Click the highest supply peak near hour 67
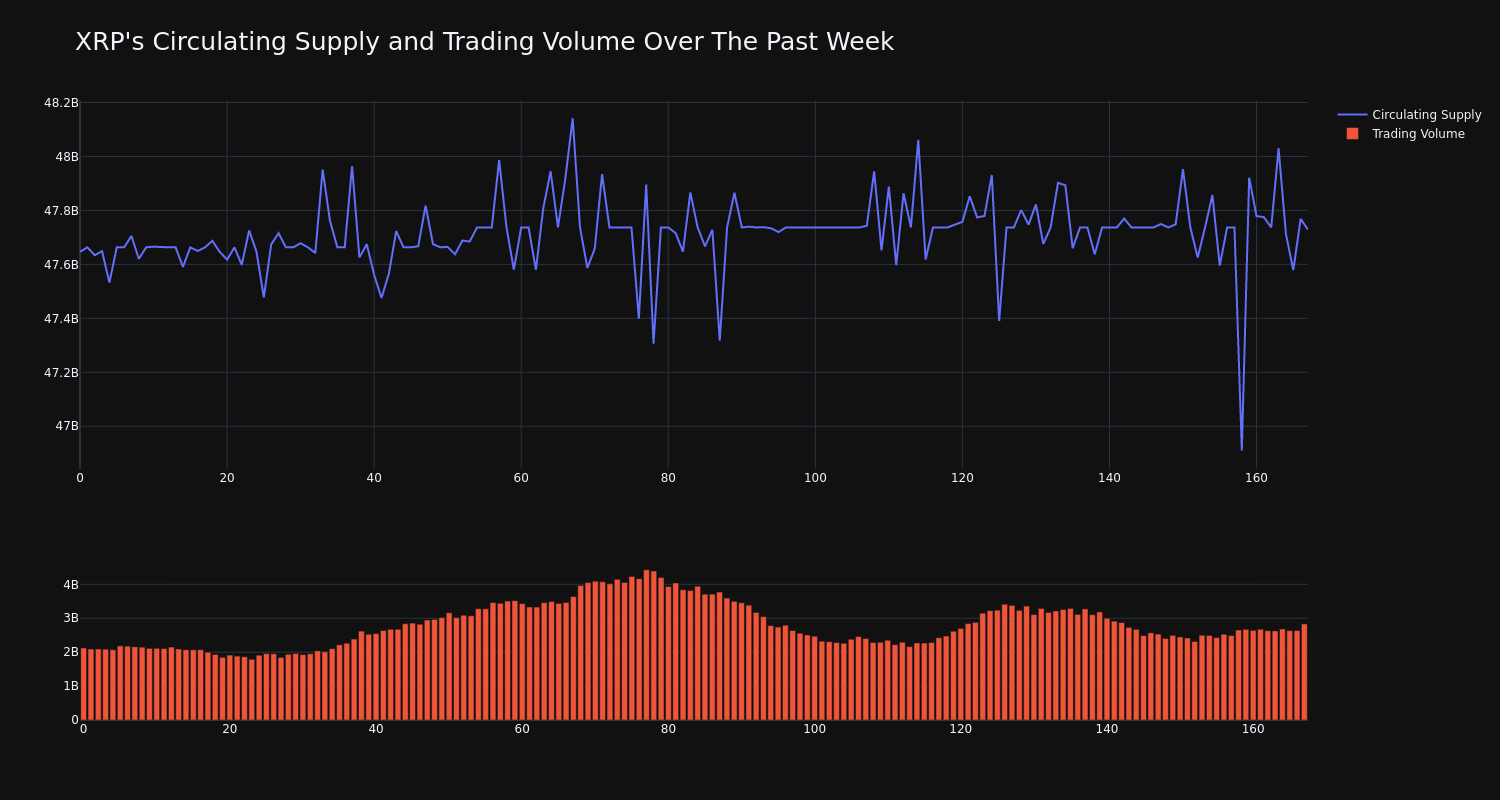 point(572,120)
